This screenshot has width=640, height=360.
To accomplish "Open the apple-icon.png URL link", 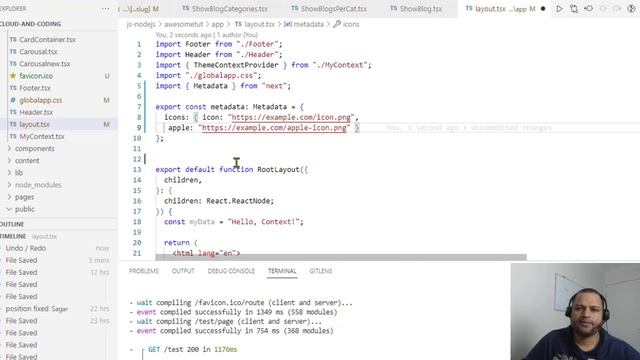I will click(x=274, y=128).
